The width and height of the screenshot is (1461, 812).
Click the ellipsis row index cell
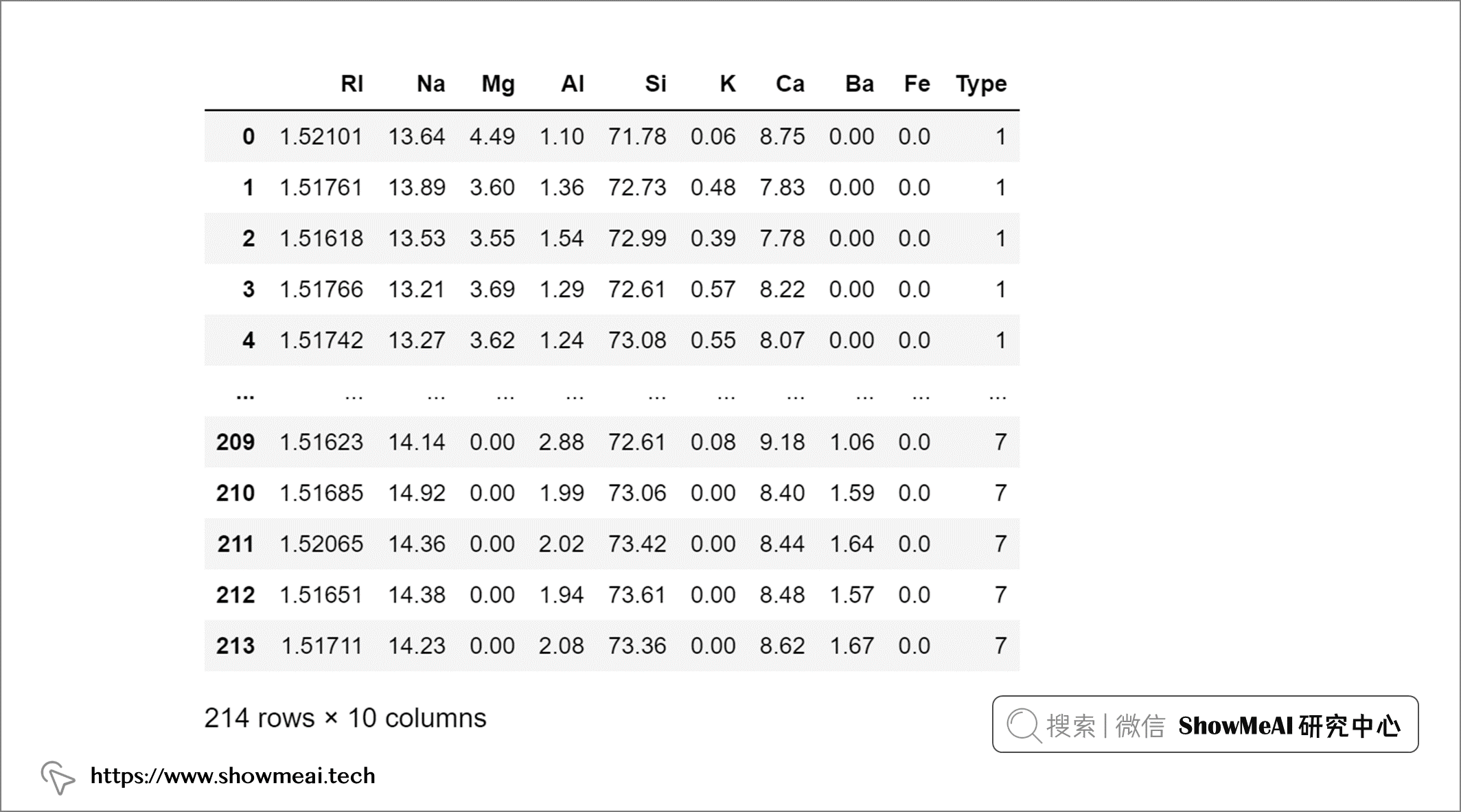point(245,395)
